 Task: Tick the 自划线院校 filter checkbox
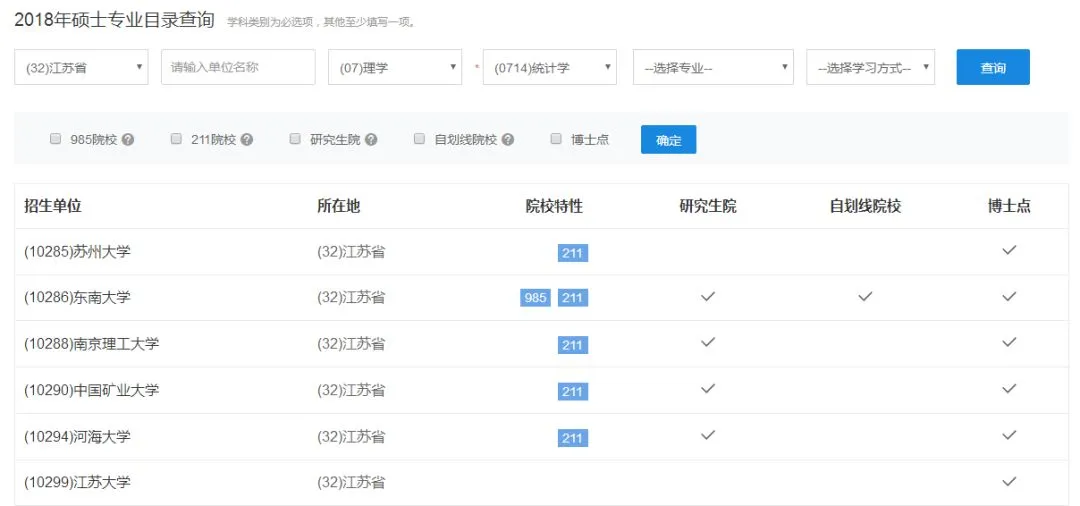pos(419,139)
